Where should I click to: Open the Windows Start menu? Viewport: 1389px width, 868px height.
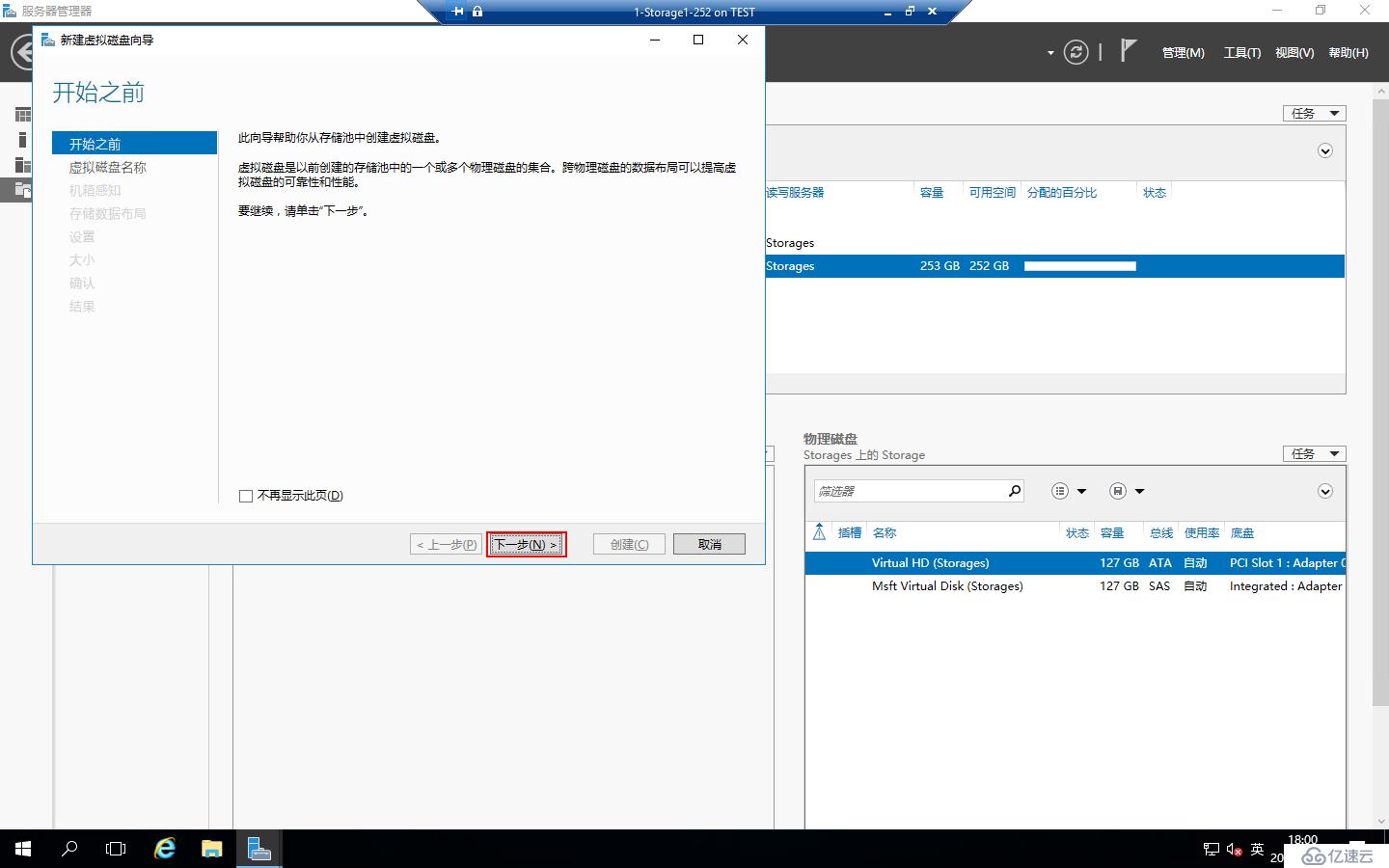tap(23, 849)
